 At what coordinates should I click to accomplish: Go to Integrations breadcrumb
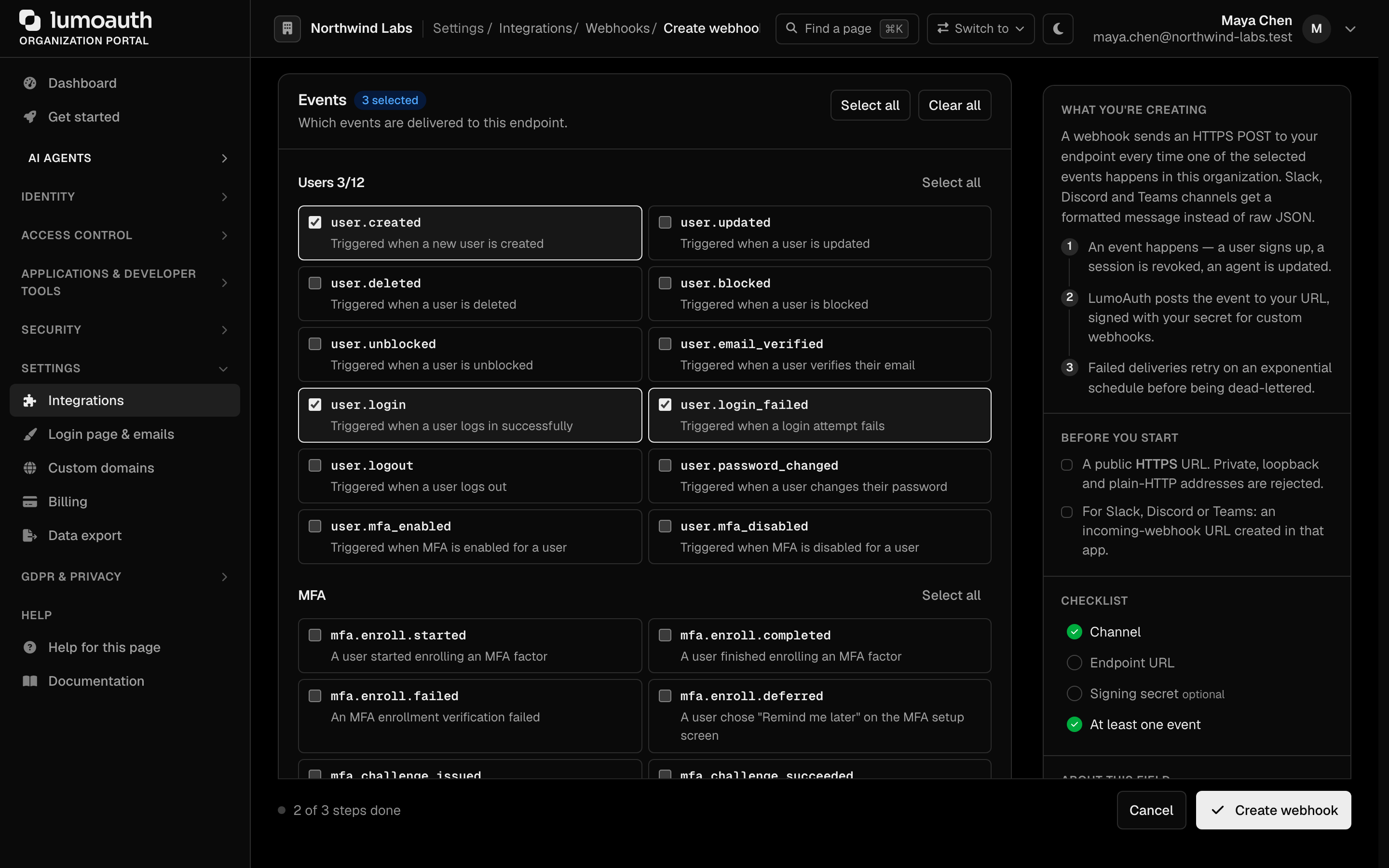(x=535, y=28)
